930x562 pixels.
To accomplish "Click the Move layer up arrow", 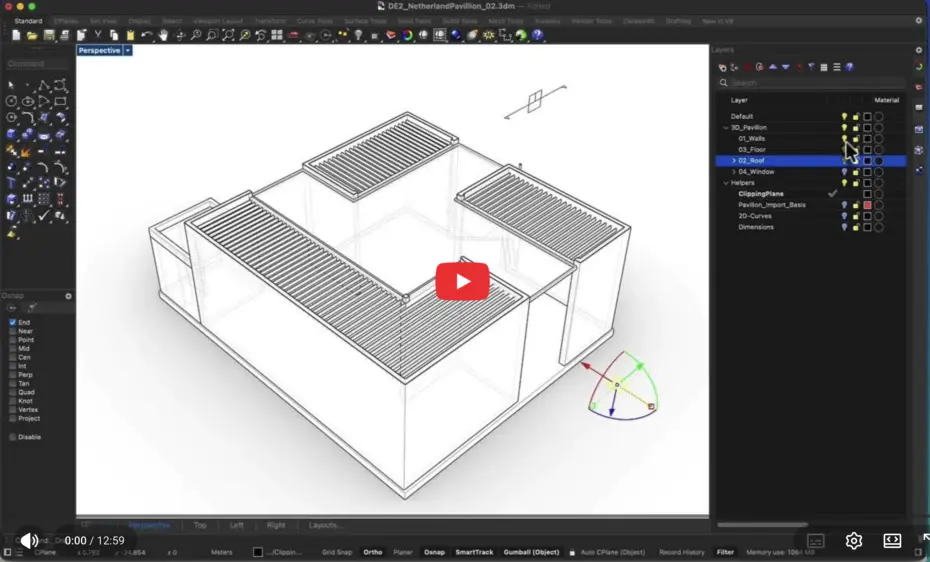I will tap(773, 68).
